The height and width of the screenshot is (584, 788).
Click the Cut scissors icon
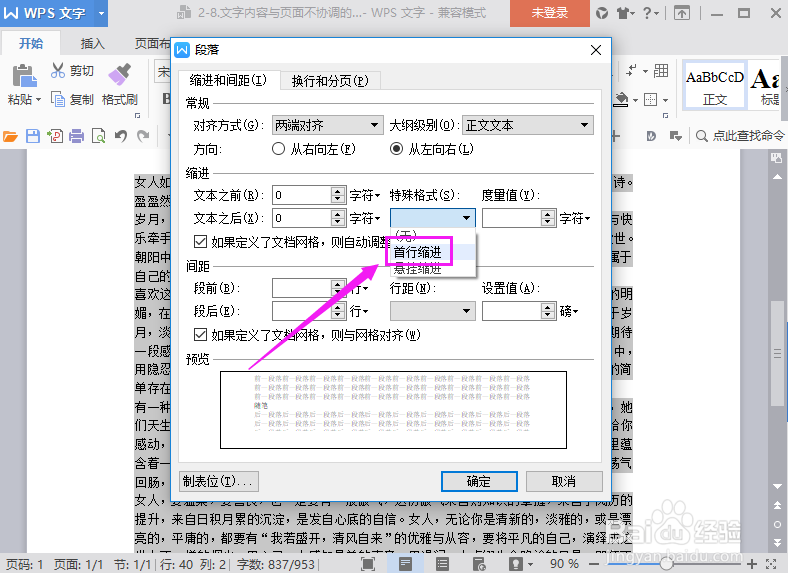pyautogui.click(x=58, y=70)
